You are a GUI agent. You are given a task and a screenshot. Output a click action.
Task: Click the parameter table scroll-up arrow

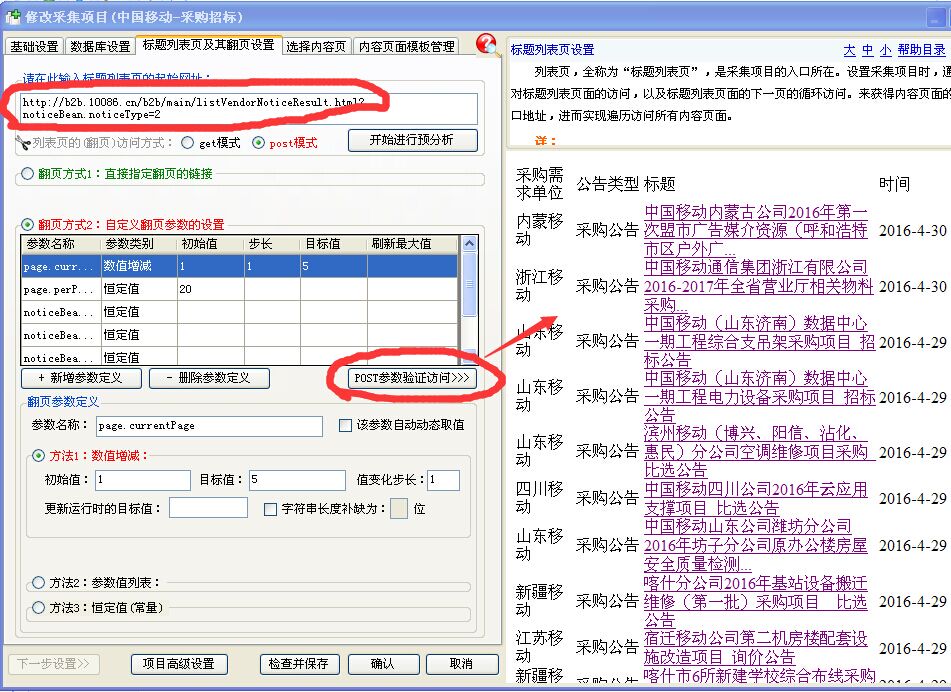[x=469, y=244]
